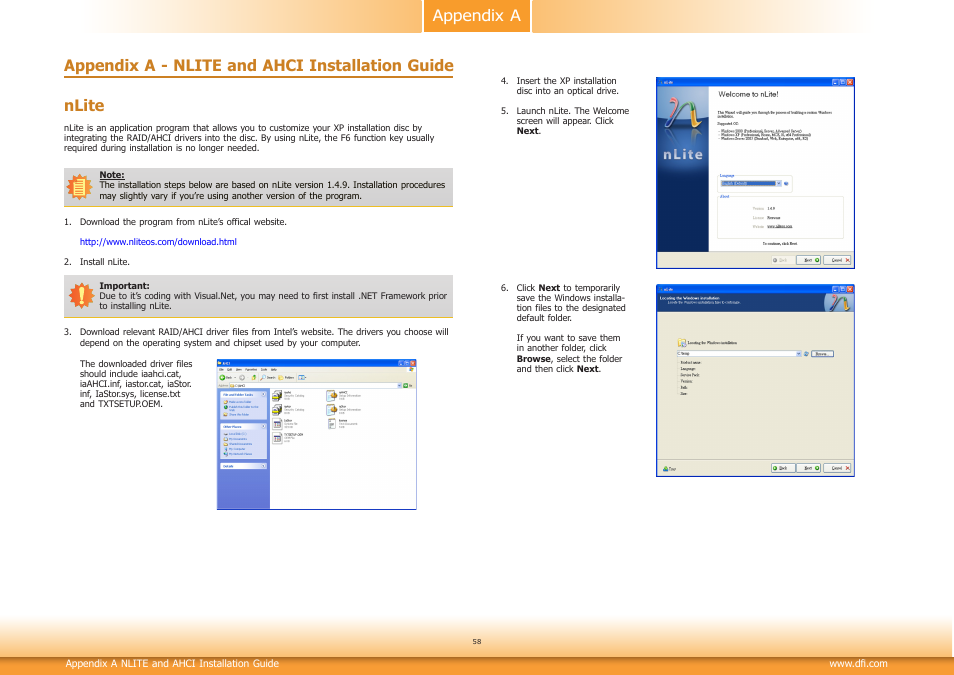Click the Search button in the Explorer toolbar

tap(268, 377)
